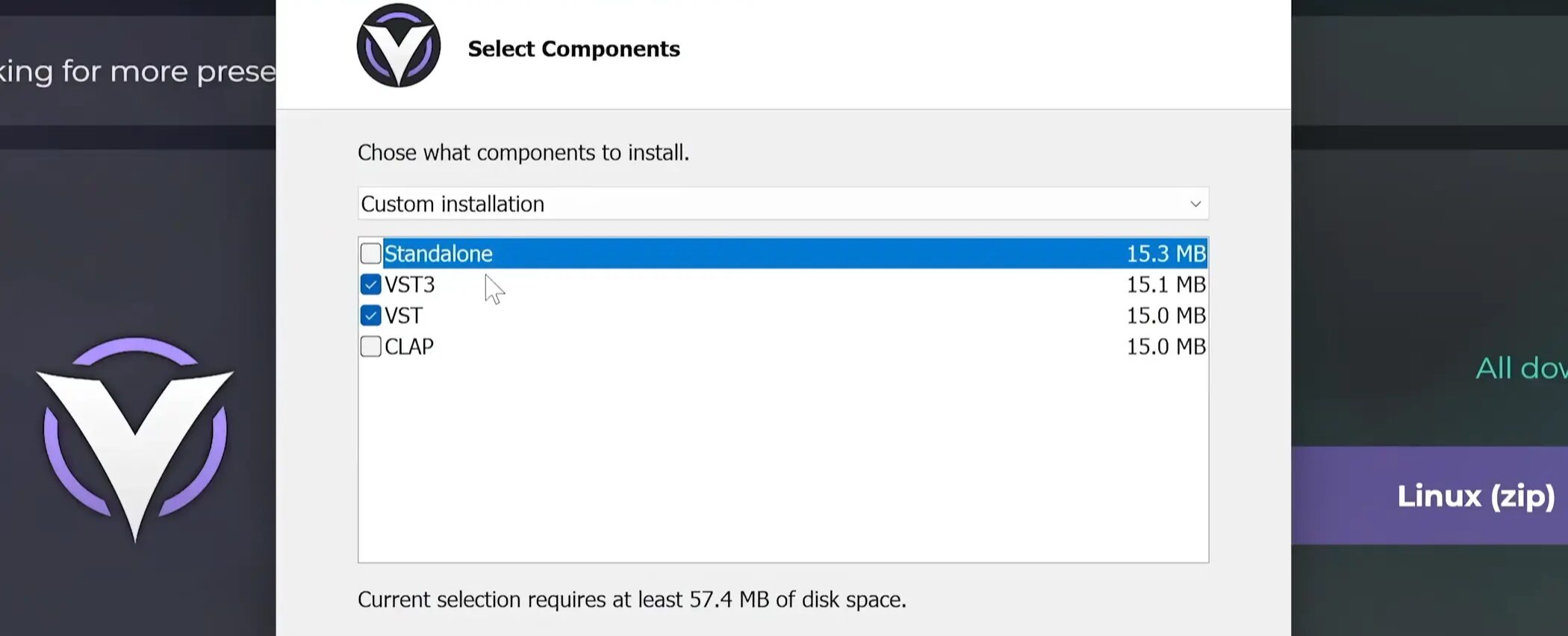Select the VST3 row label
Image resolution: width=1568 pixels, height=636 pixels.
pyautogui.click(x=410, y=284)
